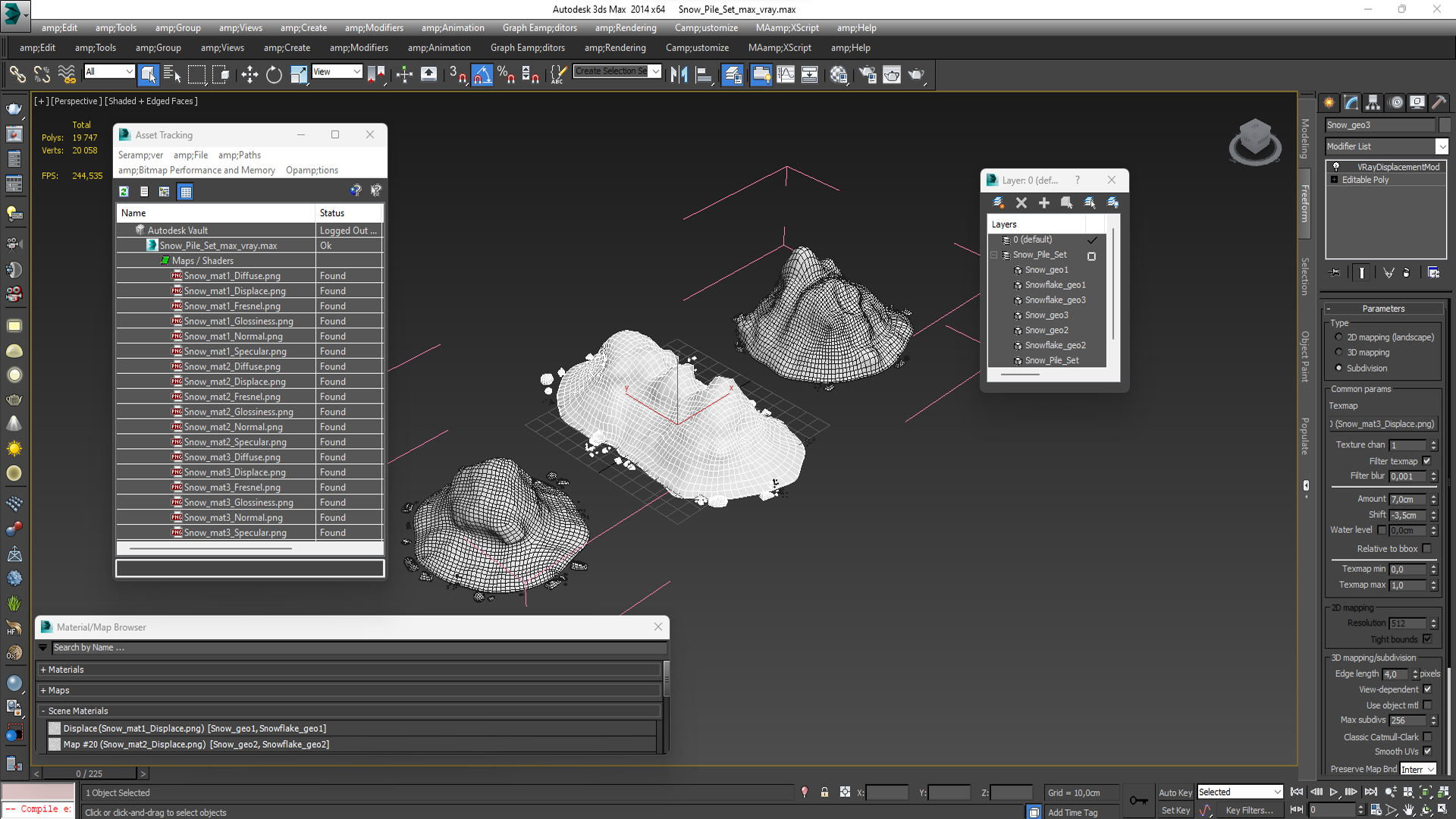Image resolution: width=1456 pixels, height=819 pixels.
Task: Select the 3D mapping radio button
Action: [1338, 353]
